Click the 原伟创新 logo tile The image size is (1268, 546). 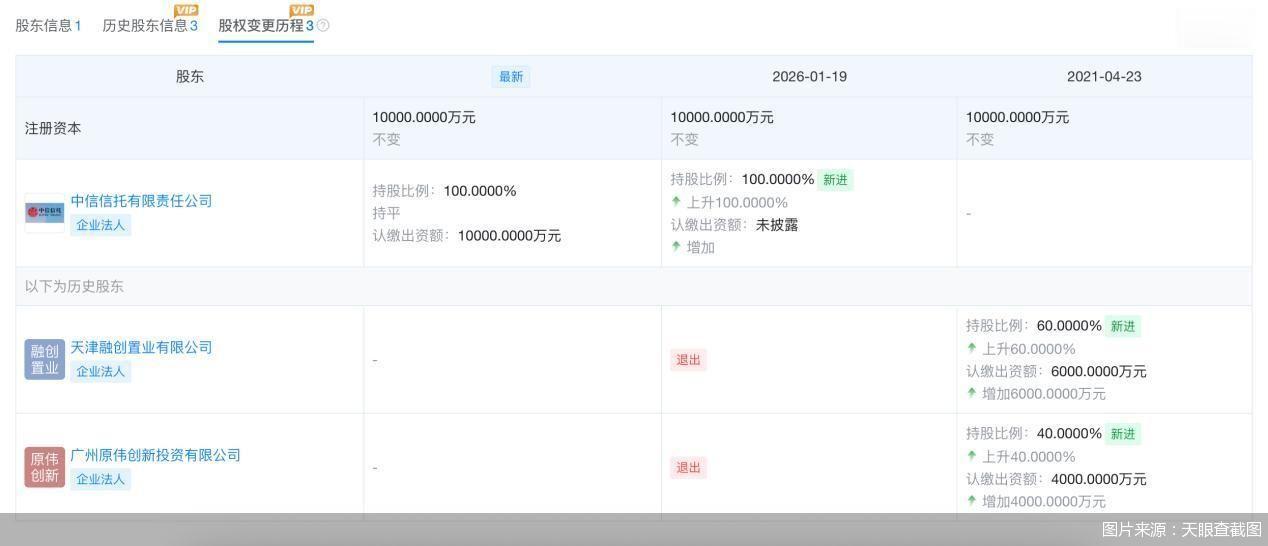45,467
